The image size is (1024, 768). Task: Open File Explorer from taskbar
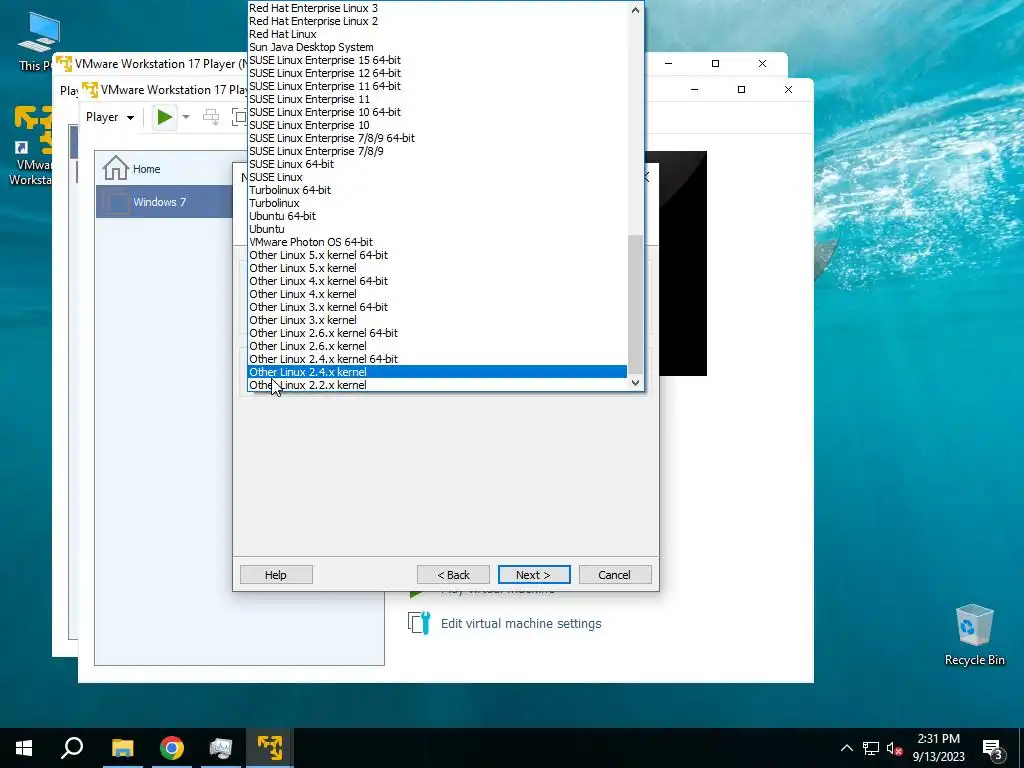[x=122, y=748]
